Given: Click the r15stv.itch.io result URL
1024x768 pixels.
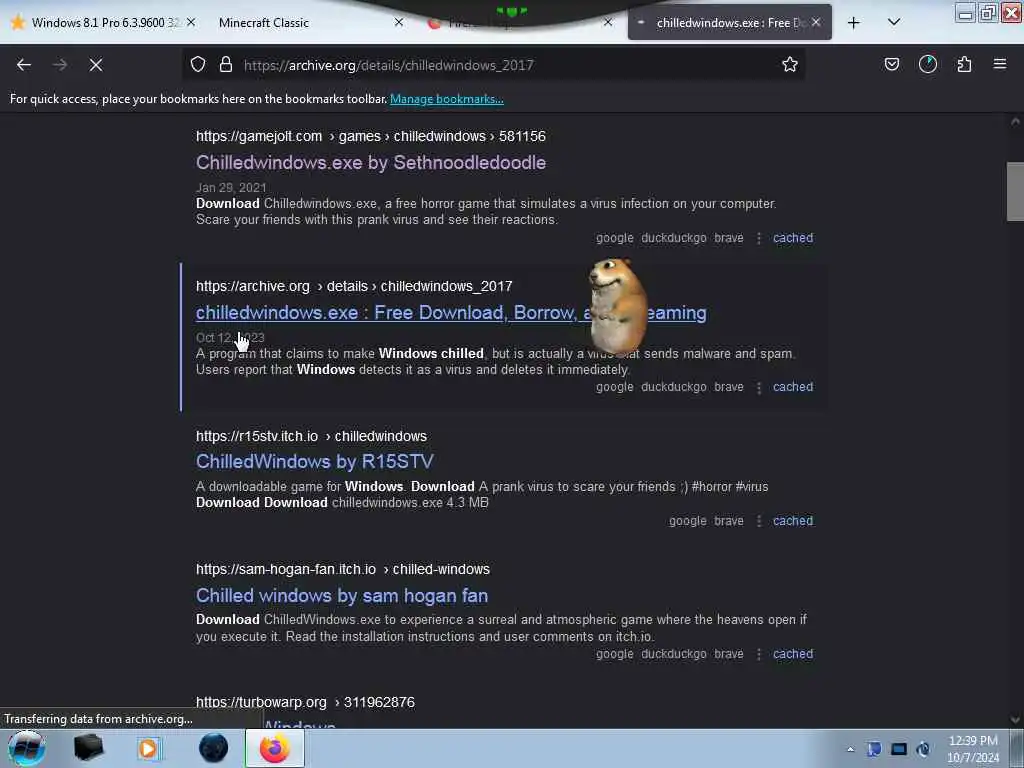Looking at the screenshot, I should (x=311, y=436).
